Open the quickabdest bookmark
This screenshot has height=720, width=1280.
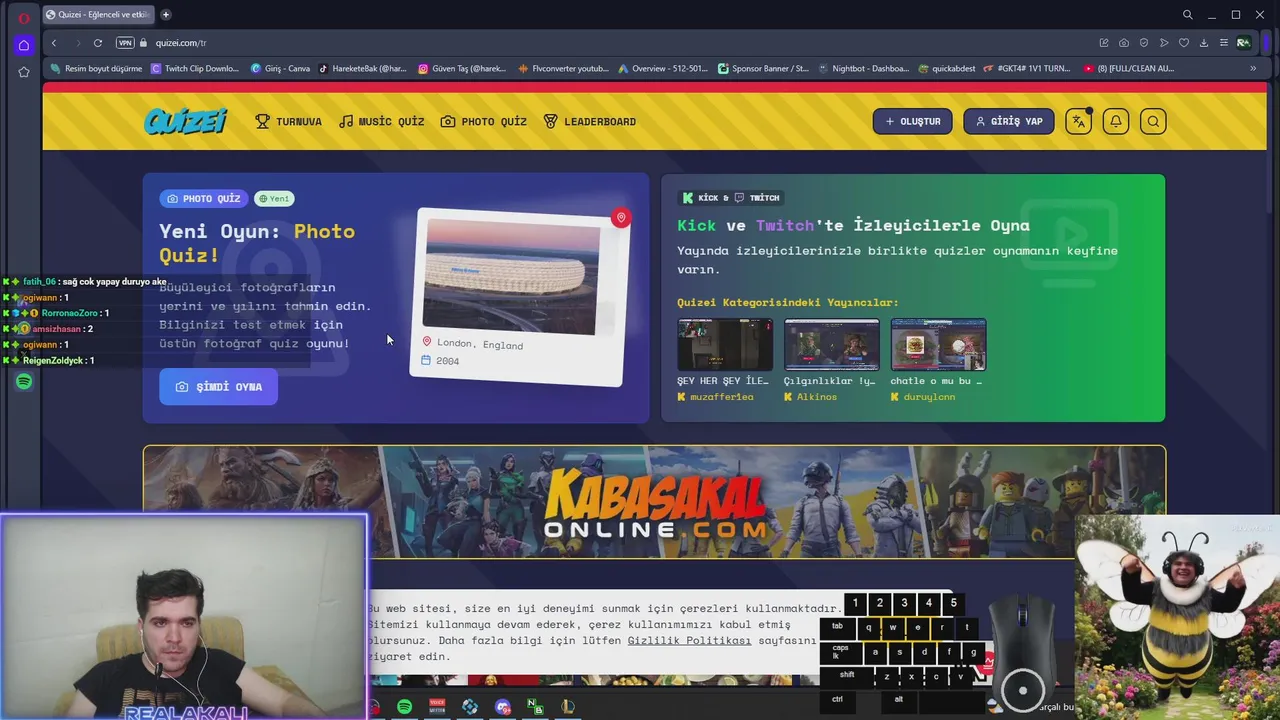pyautogui.click(x=946, y=68)
